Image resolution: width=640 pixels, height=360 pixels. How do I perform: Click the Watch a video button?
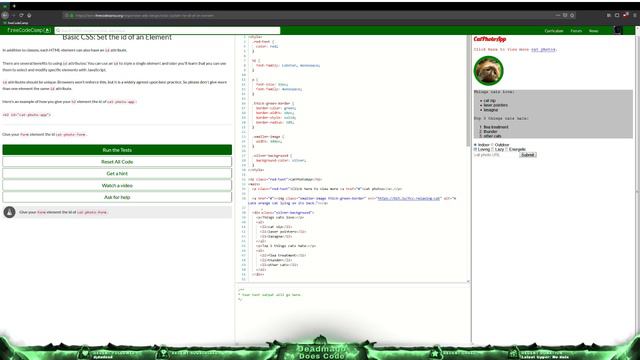[117, 185]
